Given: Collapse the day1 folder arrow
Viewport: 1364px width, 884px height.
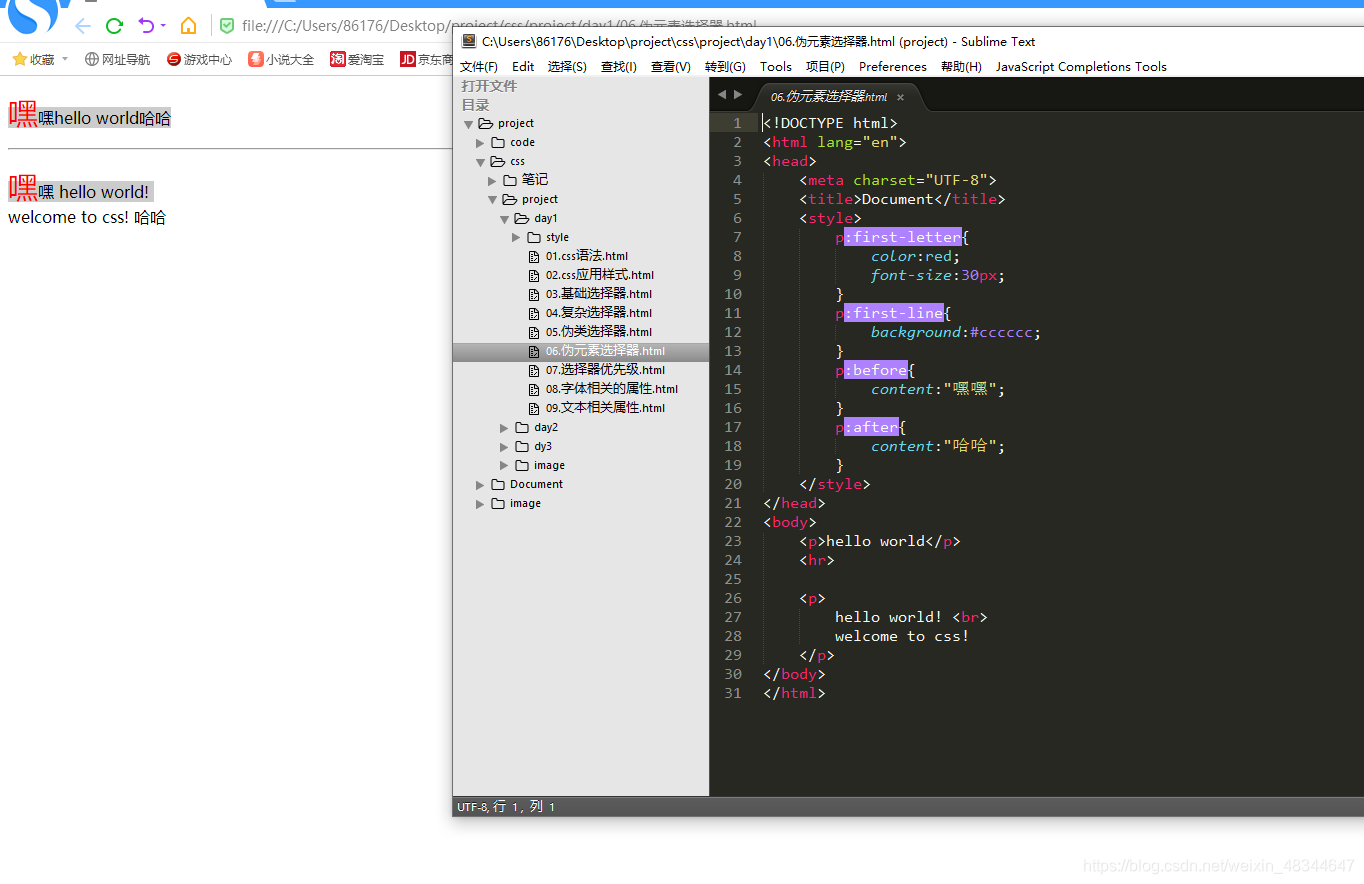Looking at the screenshot, I should (504, 219).
